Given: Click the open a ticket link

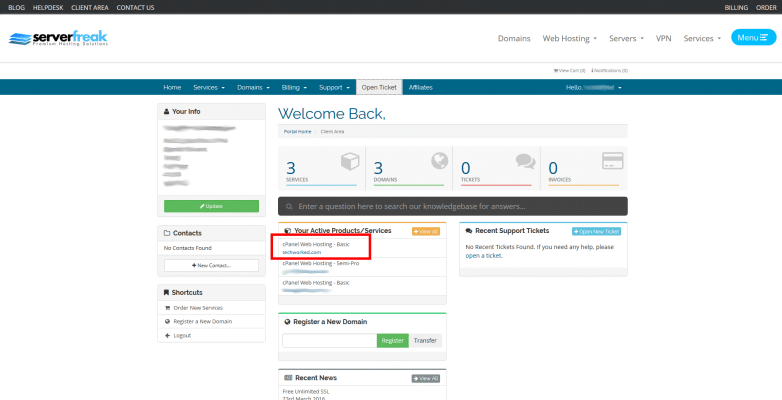Looking at the screenshot, I should (483, 255).
